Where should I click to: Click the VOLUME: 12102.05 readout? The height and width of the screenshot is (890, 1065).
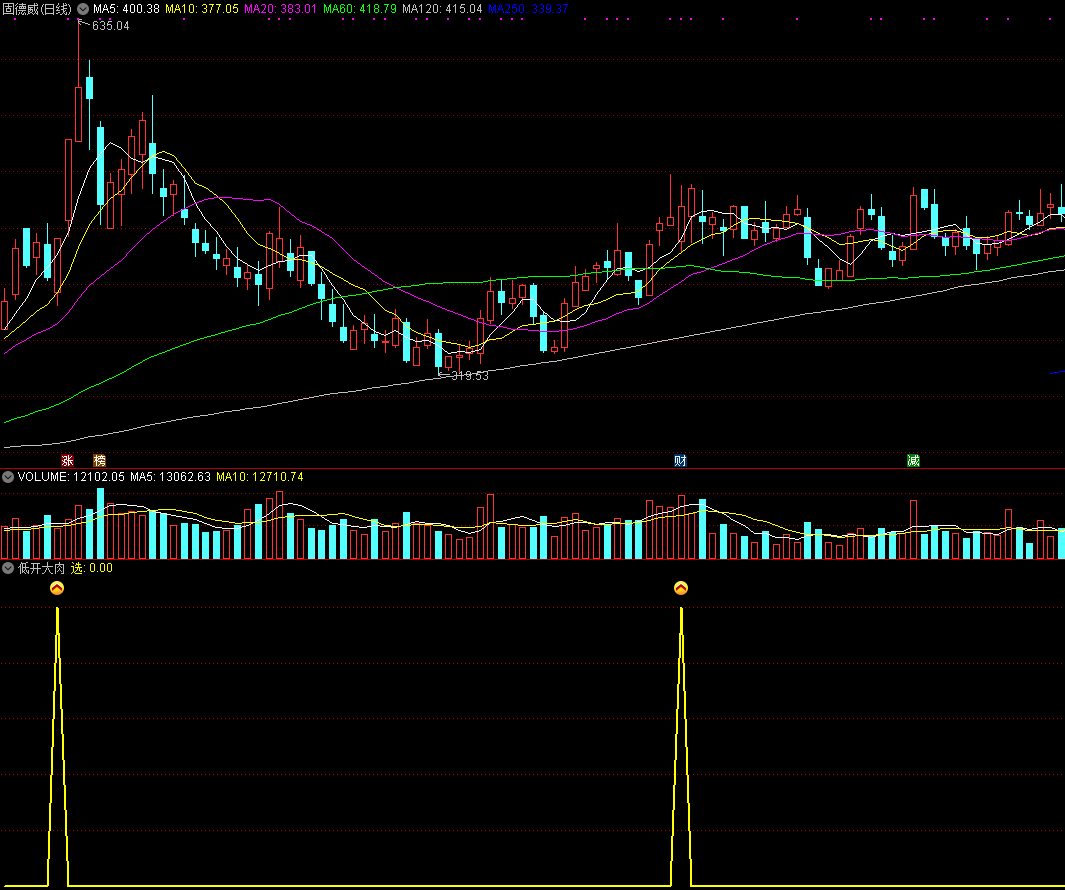point(71,477)
